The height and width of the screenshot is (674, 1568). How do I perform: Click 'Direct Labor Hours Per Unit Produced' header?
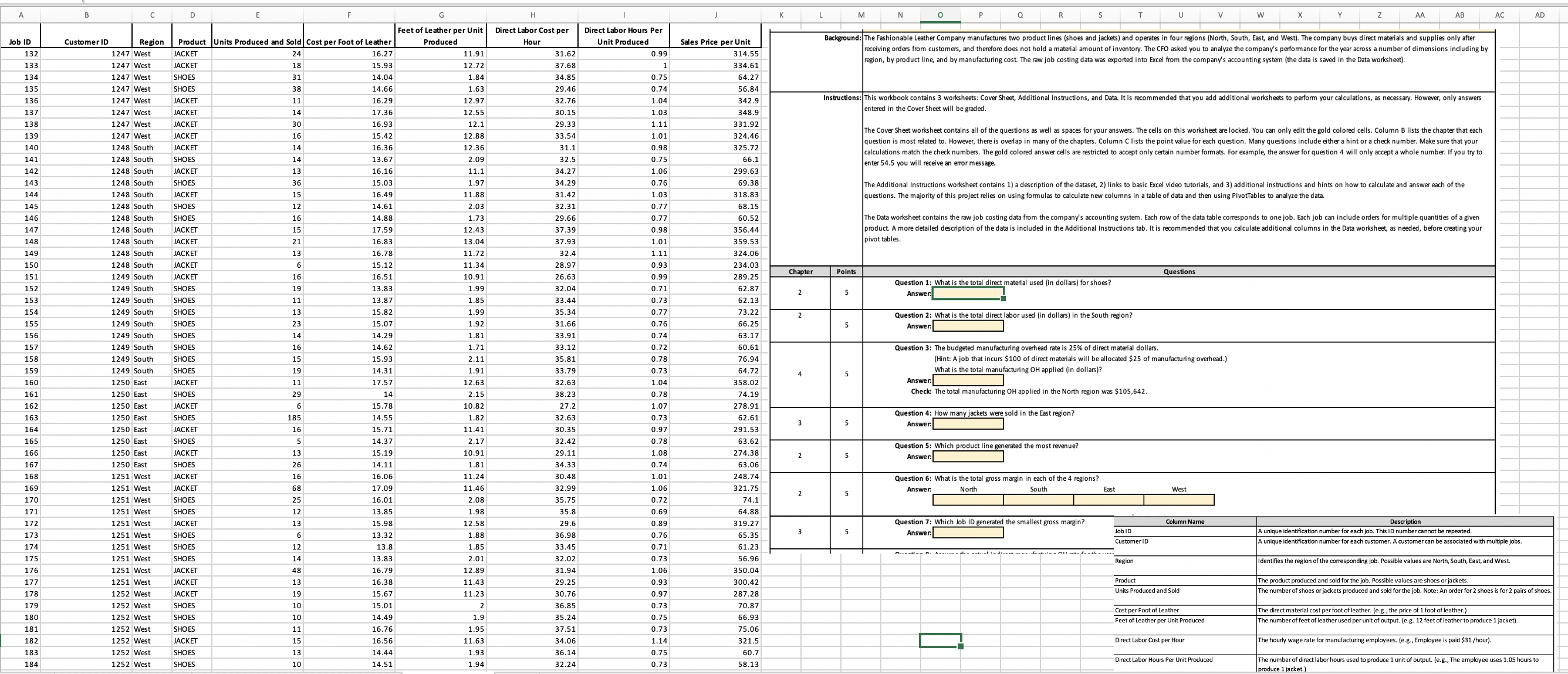(x=623, y=36)
